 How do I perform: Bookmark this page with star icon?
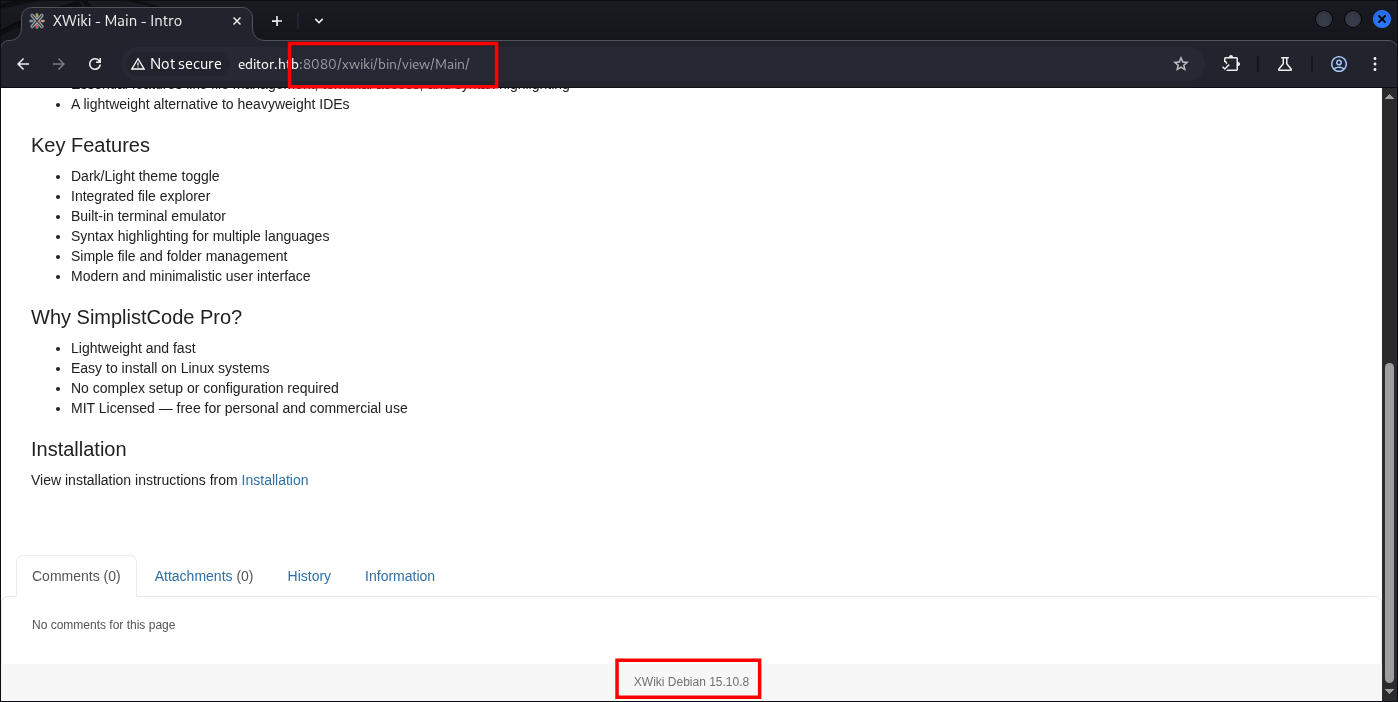point(1181,64)
